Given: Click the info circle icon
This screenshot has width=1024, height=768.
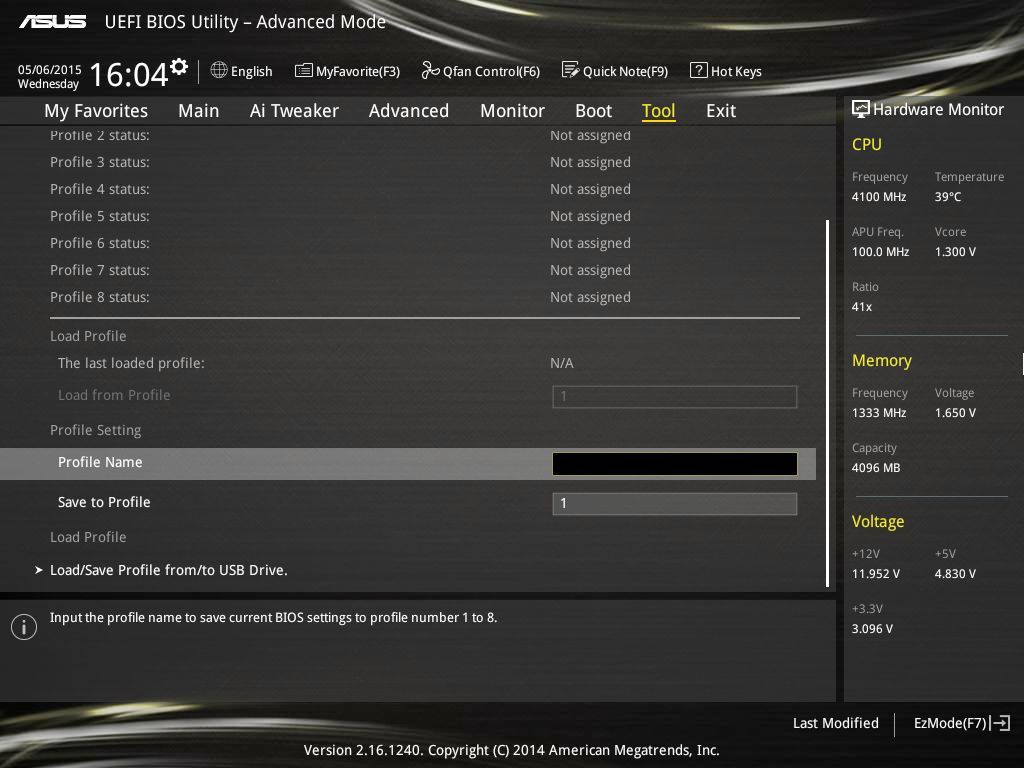Looking at the screenshot, I should [24, 627].
